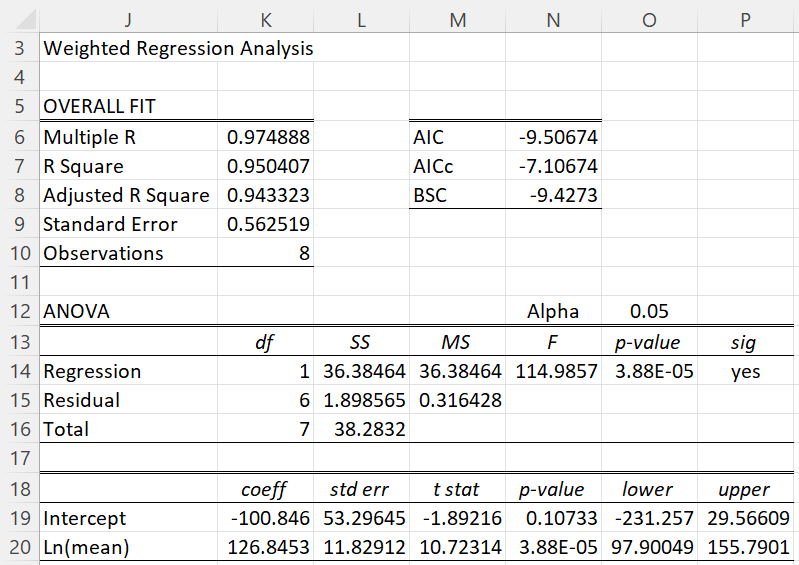The height and width of the screenshot is (565, 799).
Task: Select row 6 header
Action: [x=19, y=137]
